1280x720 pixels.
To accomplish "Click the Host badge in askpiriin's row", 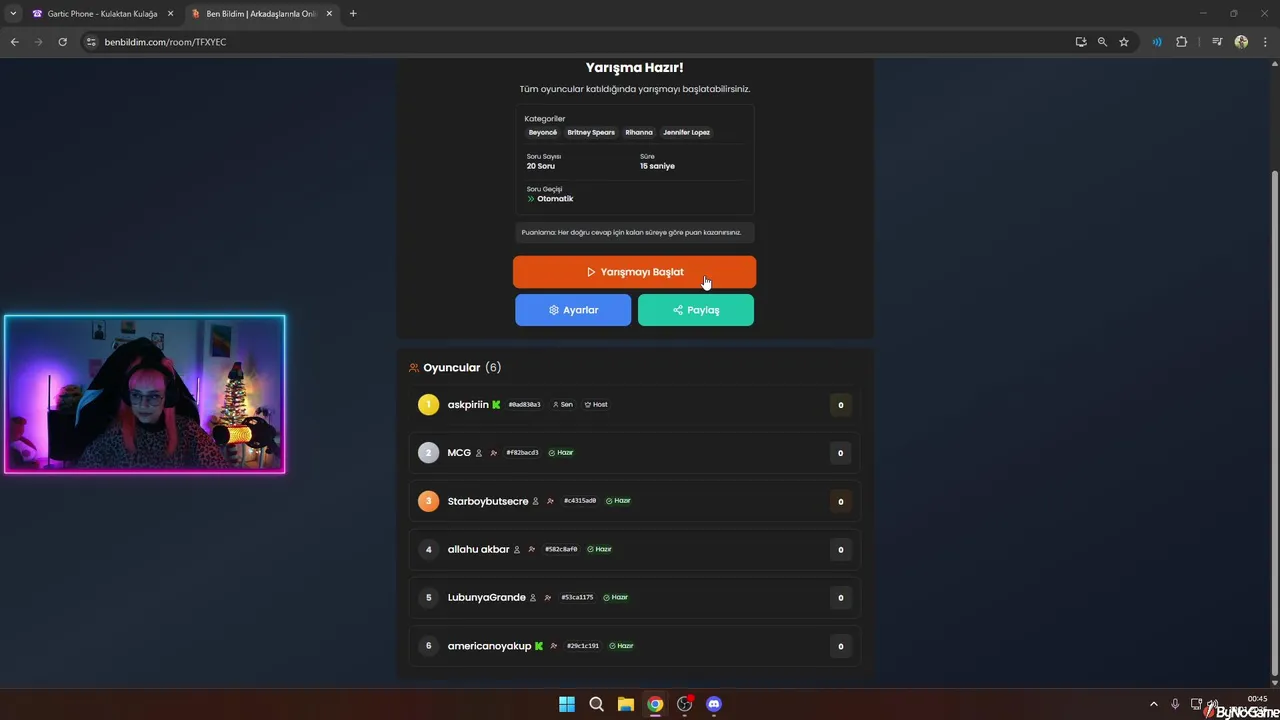I will click(x=596, y=405).
